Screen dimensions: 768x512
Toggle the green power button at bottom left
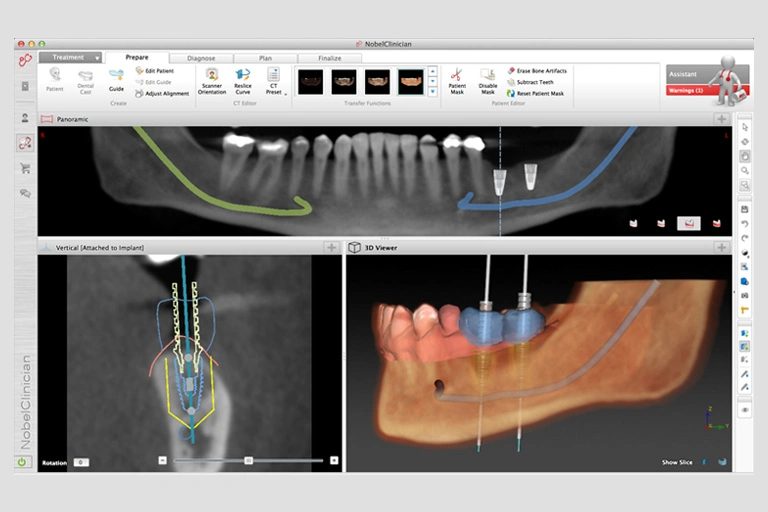pyautogui.click(x=24, y=462)
